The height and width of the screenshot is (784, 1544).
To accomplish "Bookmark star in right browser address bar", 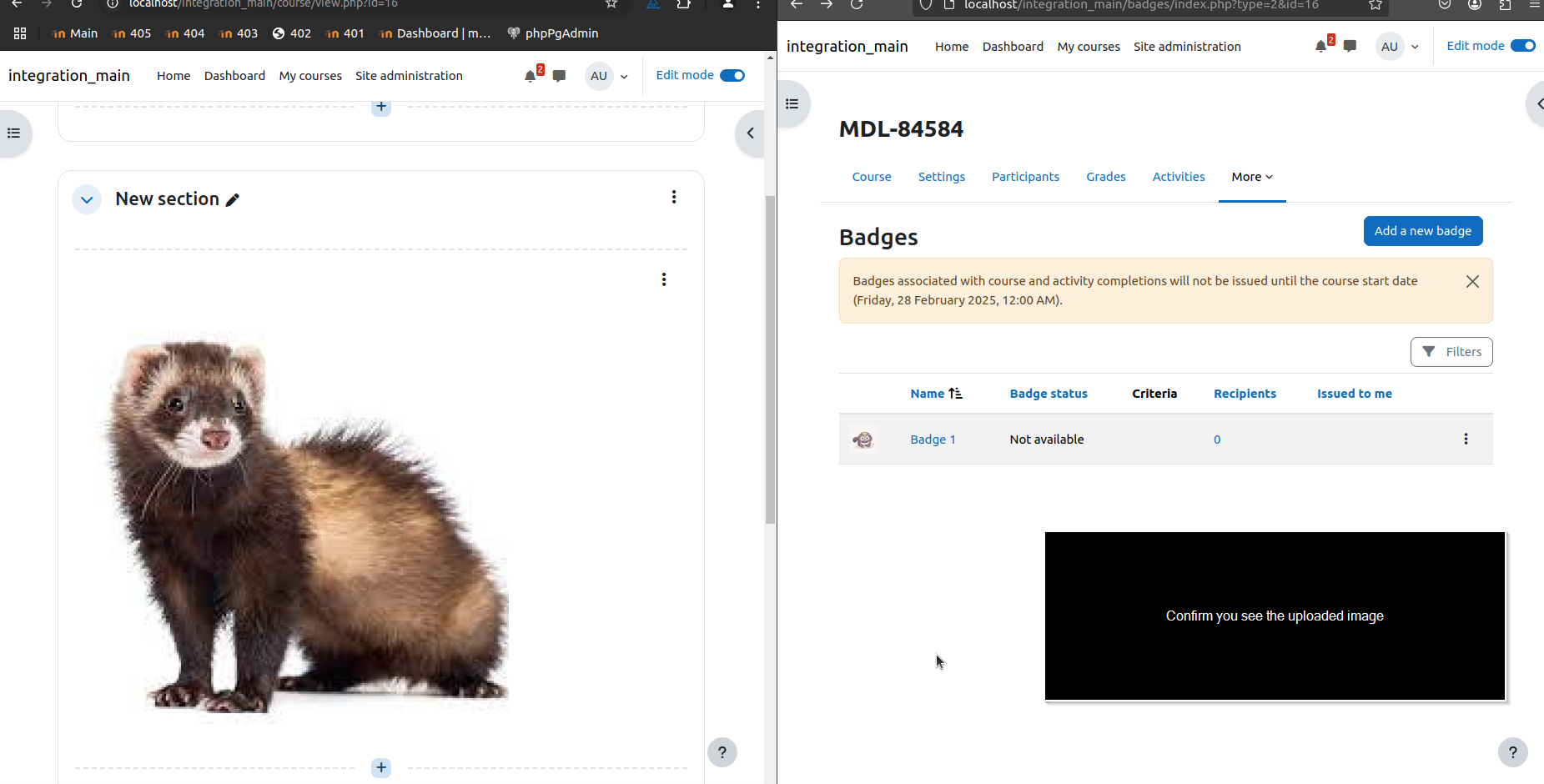I will [1376, 5].
